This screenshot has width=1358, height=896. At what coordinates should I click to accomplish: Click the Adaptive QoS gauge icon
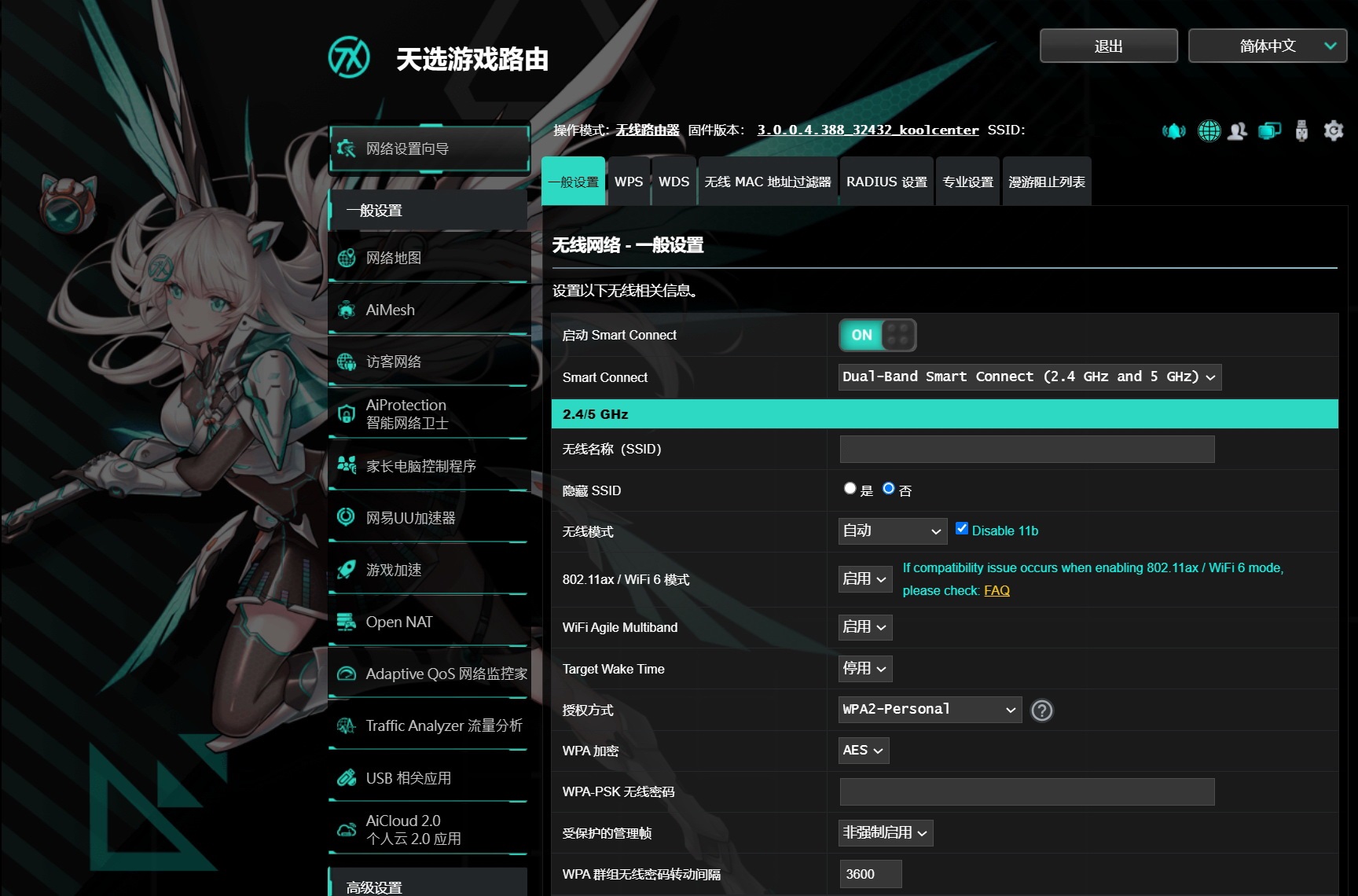346,674
